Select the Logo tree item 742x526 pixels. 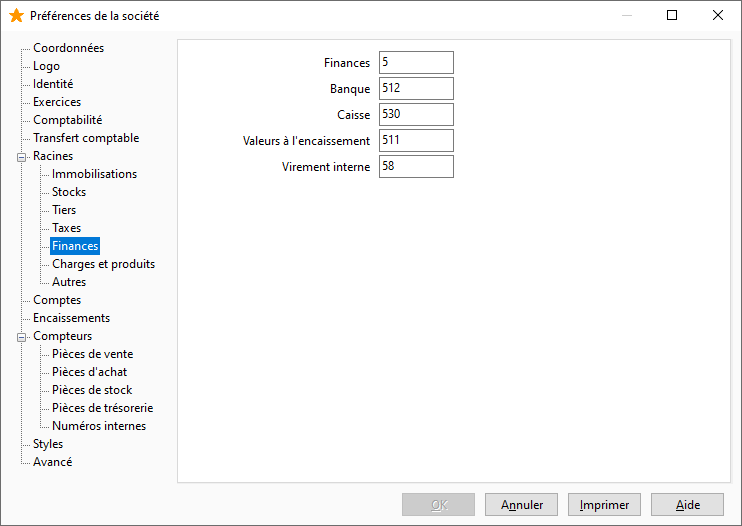point(46,66)
